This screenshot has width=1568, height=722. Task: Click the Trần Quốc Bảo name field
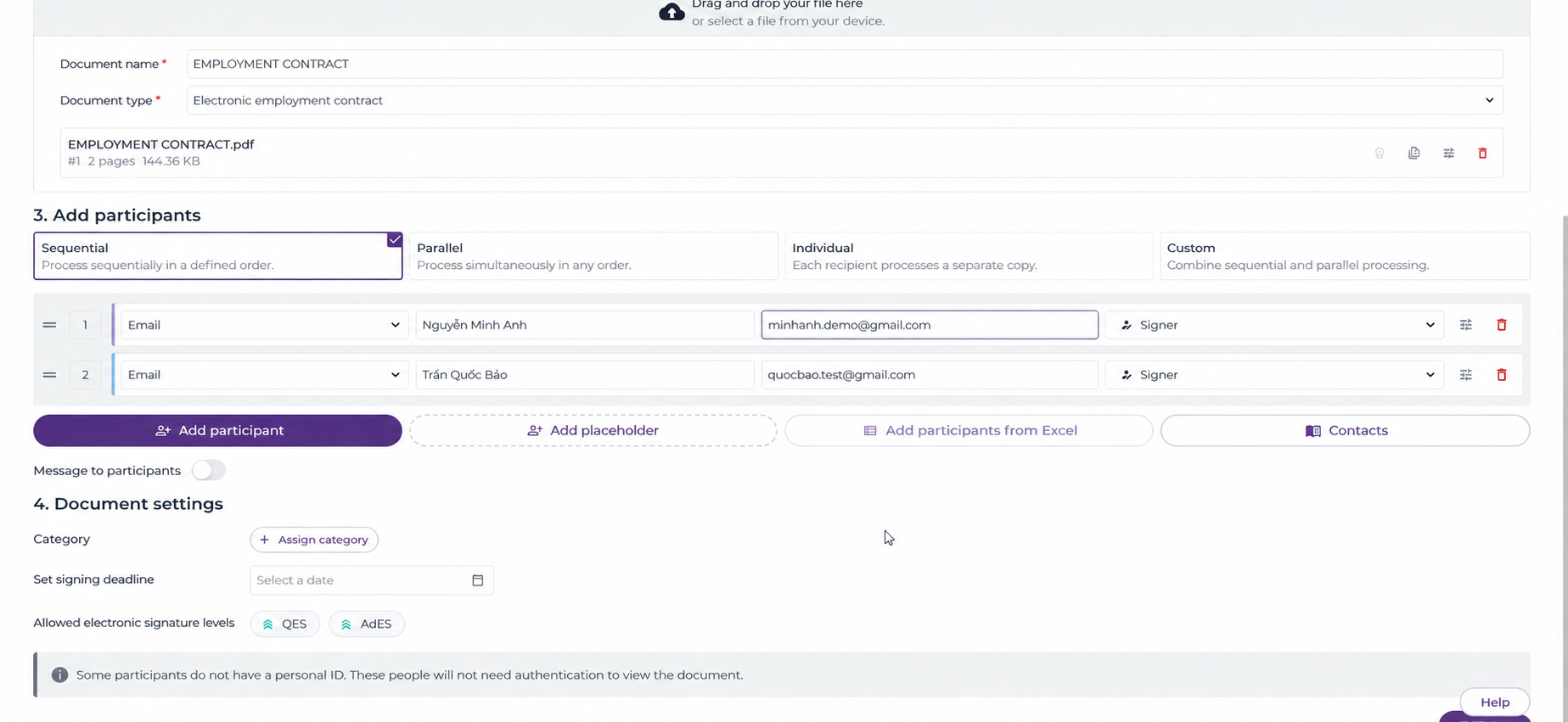tap(584, 375)
